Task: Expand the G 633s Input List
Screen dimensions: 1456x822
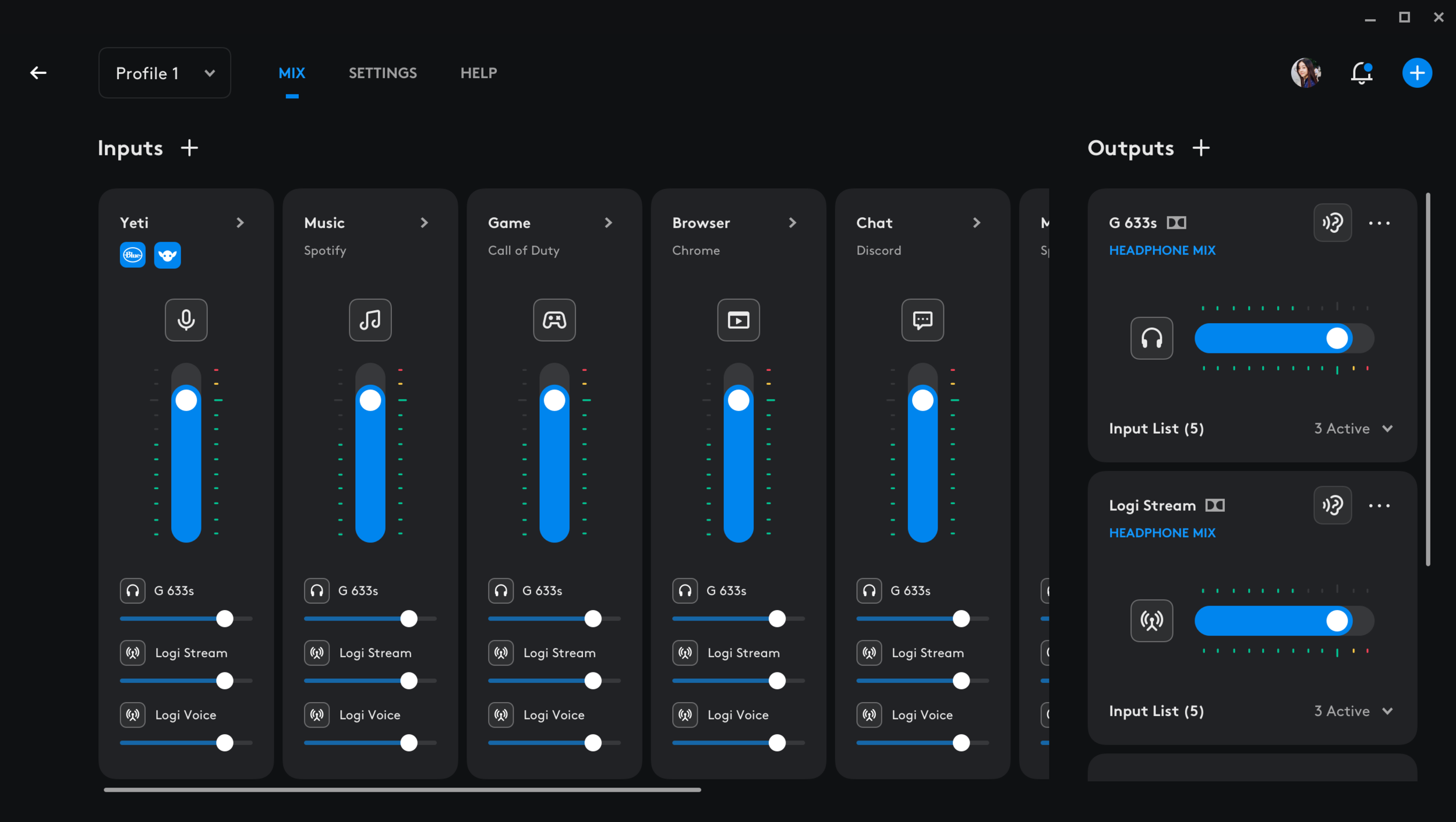Action: pos(1387,428)
